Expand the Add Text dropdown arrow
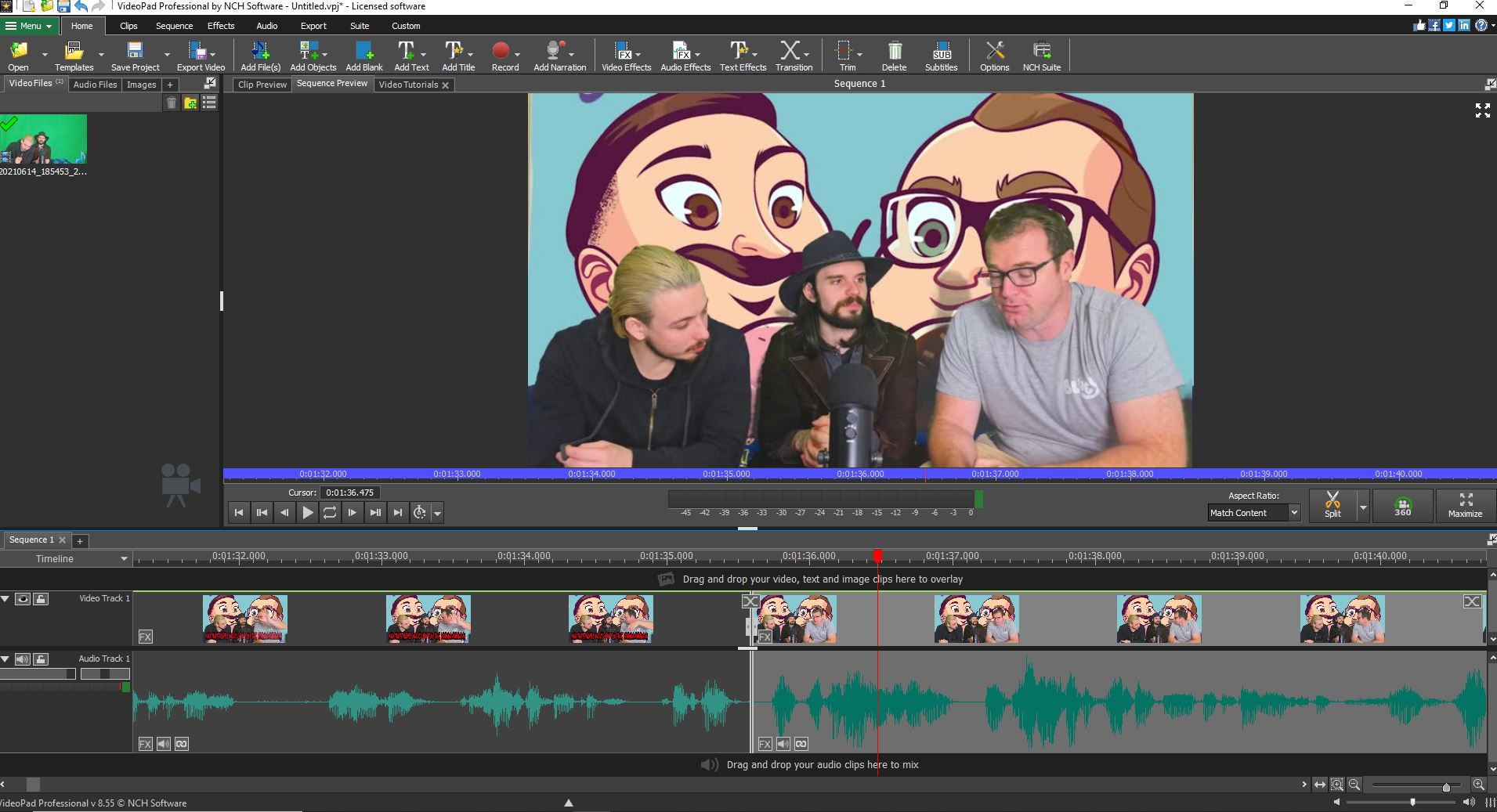This screenshot has height=812, width=1497. coord(424,55)
